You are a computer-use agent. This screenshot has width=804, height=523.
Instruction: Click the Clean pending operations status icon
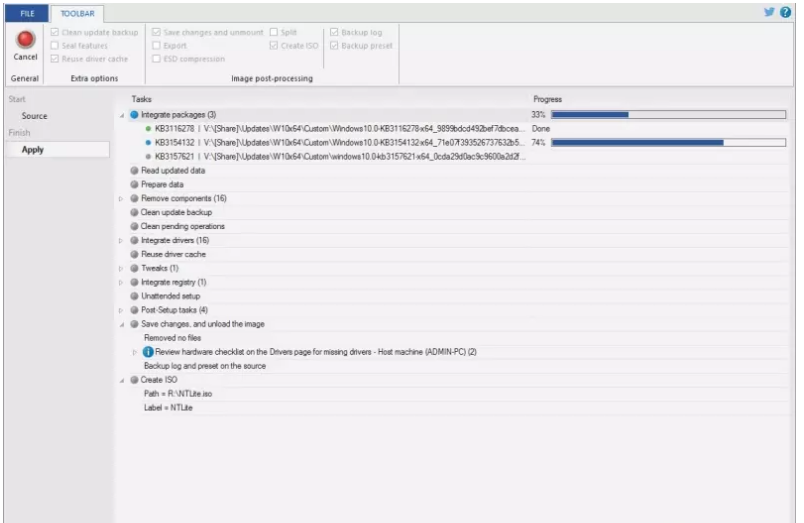pyautogui.click(x=134, y=226)
